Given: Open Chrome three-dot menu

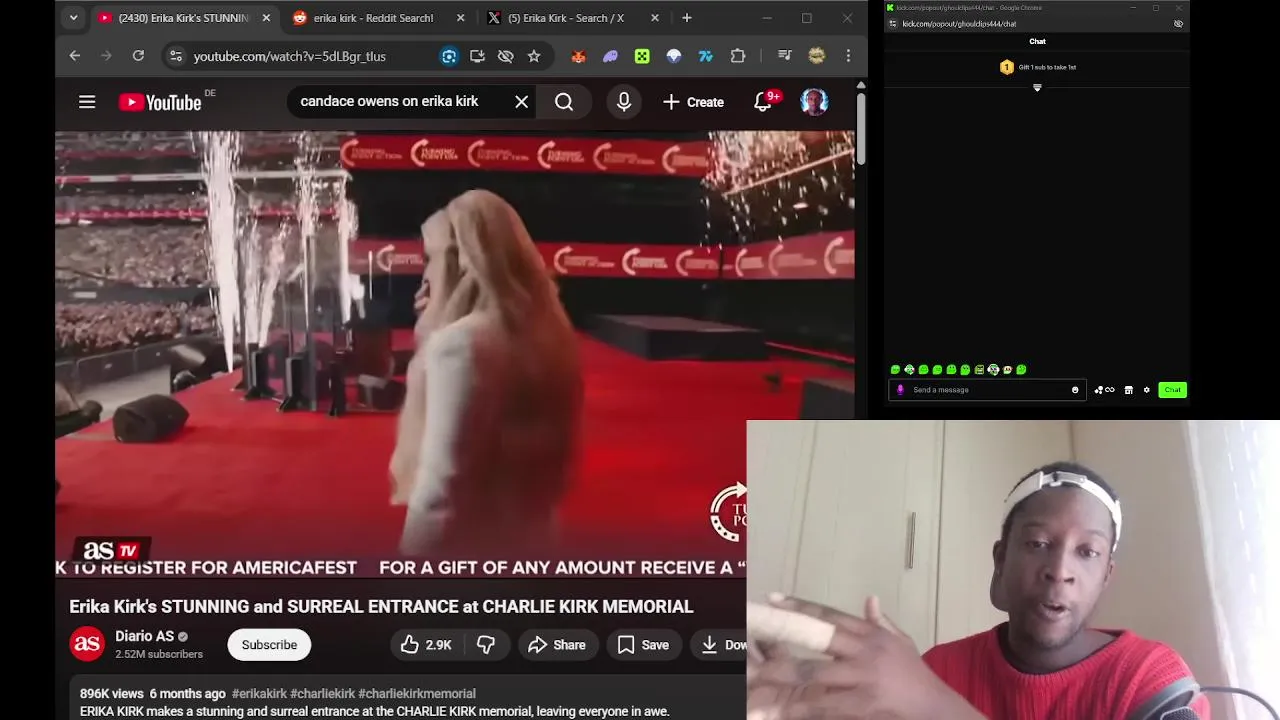Looking at the screenshot, I should coord(848,56).
